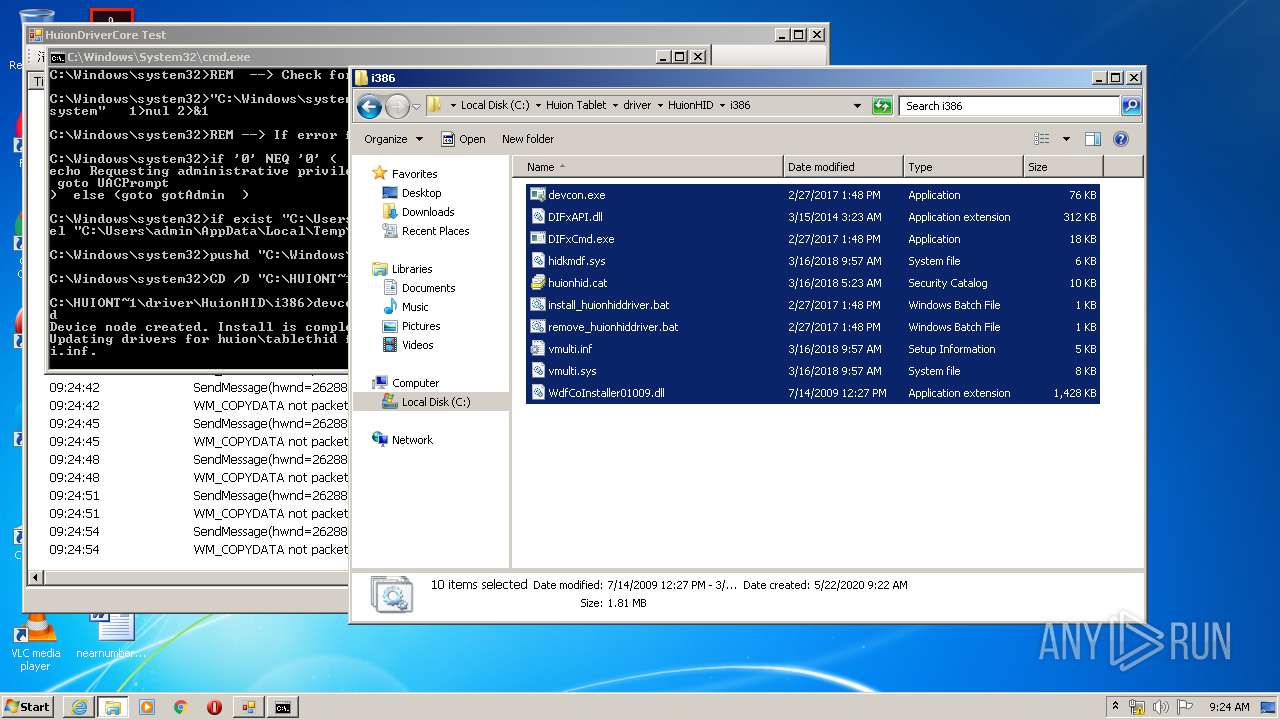Click the HuionHID breadcrumb segment
This screenshot has width=1280, height=720.
coord(690,105)
